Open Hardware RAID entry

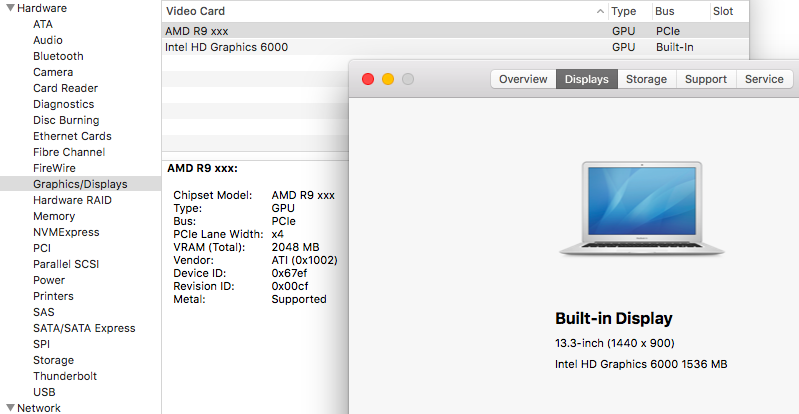click(72, 200)
